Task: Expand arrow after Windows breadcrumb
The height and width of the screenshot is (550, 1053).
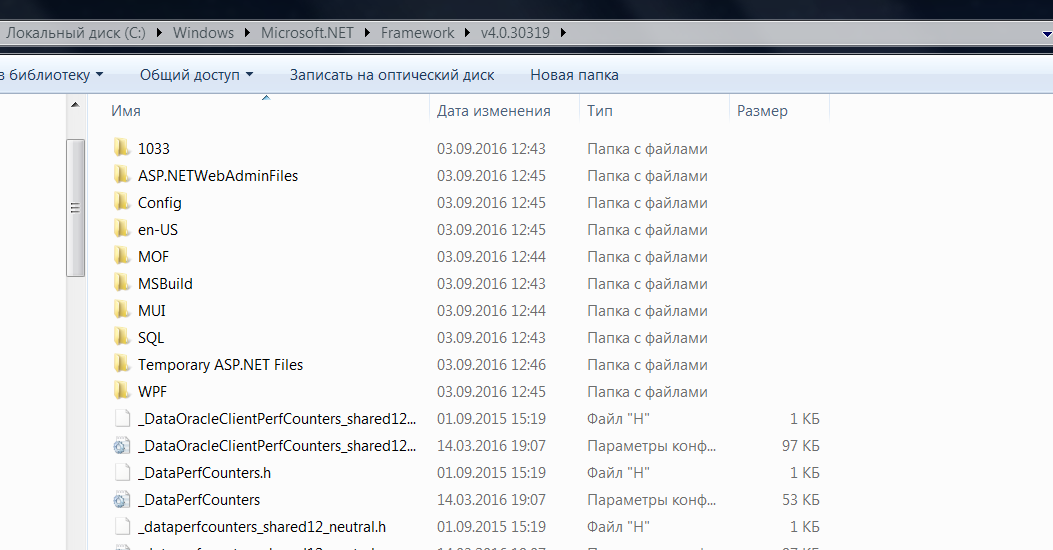Action: coord(246,32)
